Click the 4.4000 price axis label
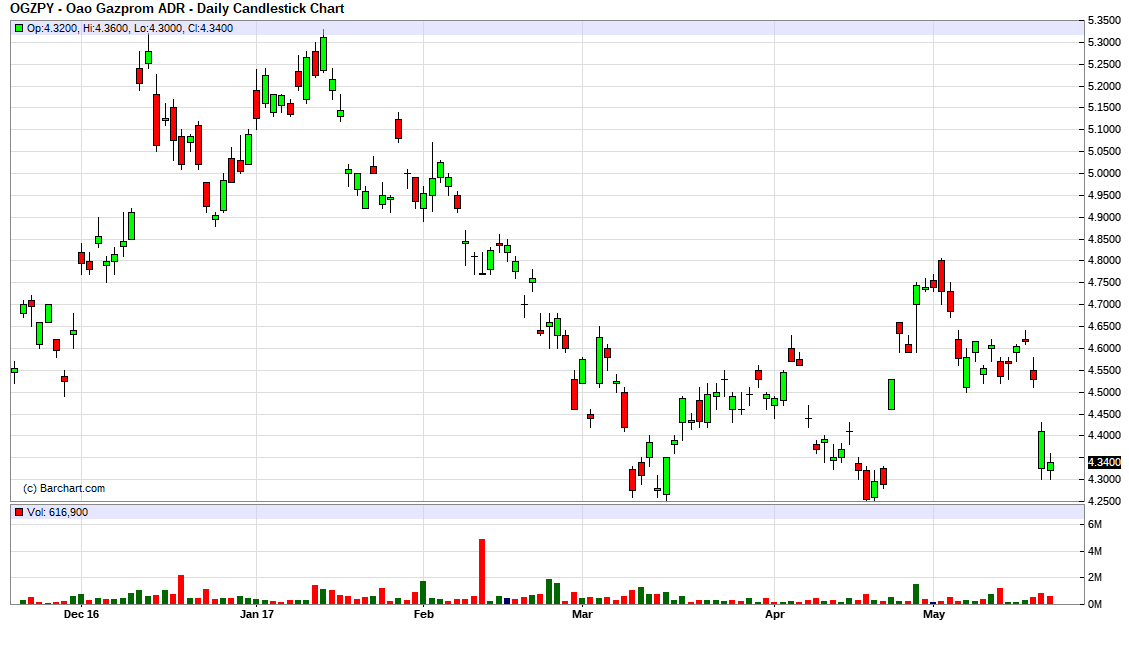The width and height of the screenshot is (1129, 645). [1105, 436]
